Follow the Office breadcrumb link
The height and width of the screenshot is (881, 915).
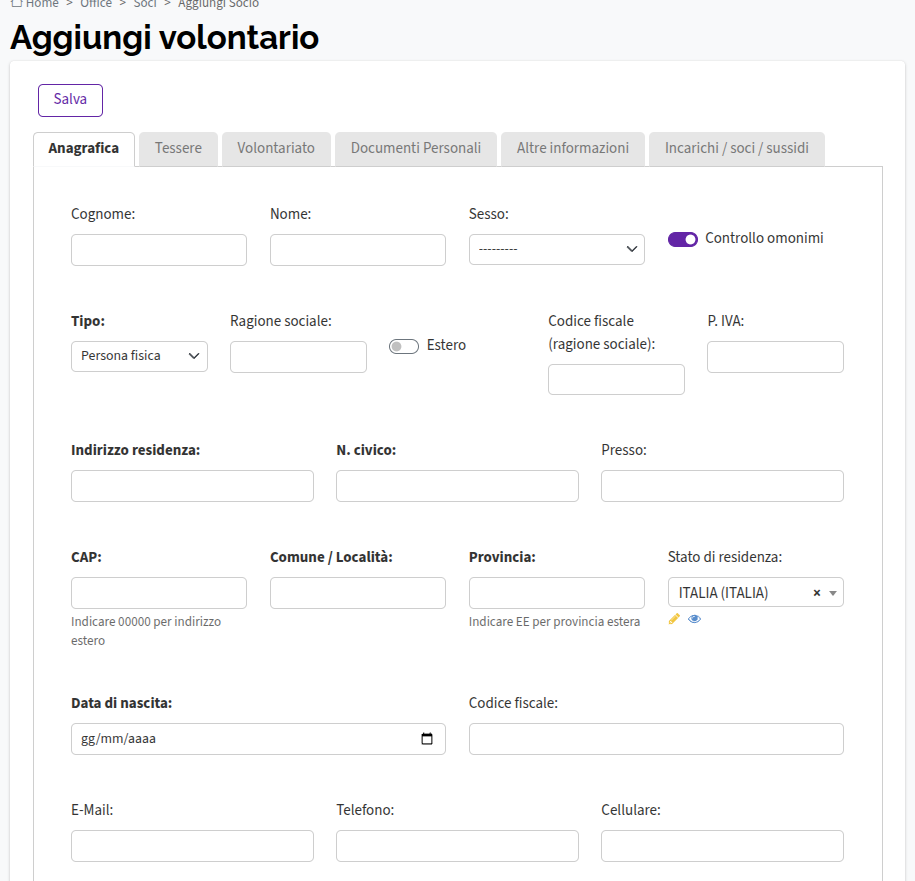coord(96,4)
